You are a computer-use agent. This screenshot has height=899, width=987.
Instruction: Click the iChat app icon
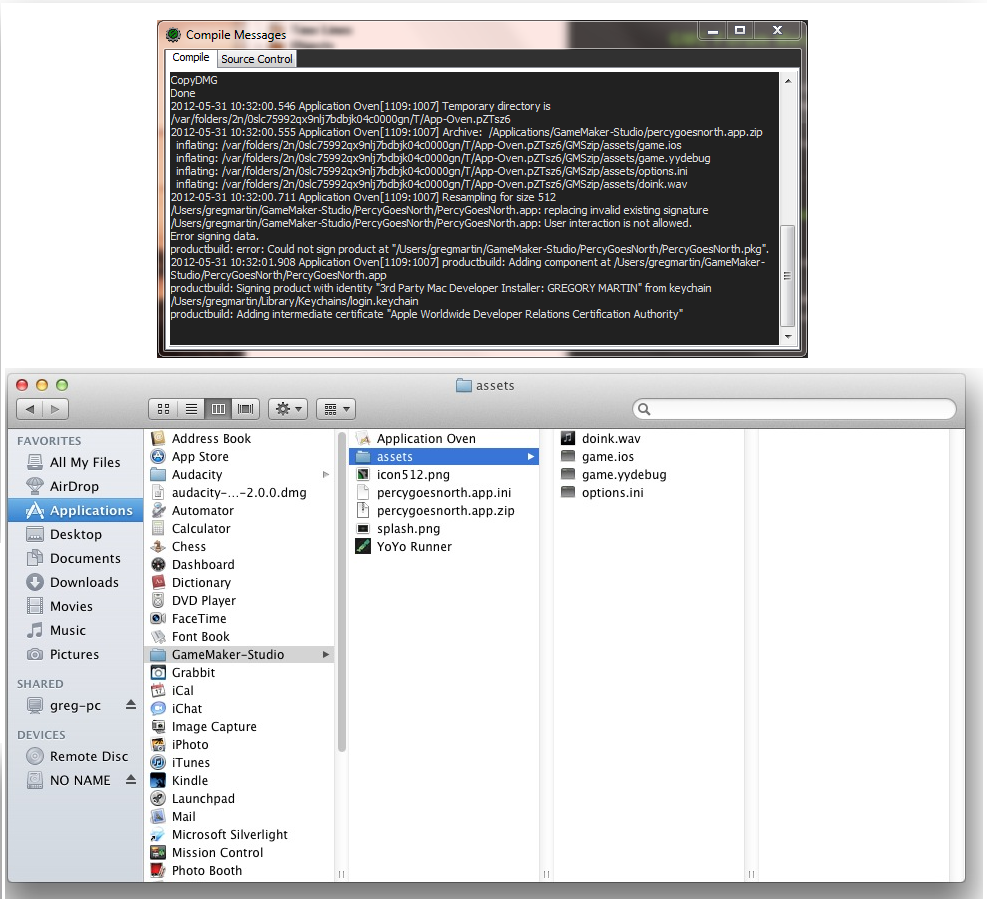tap(159, 708)
